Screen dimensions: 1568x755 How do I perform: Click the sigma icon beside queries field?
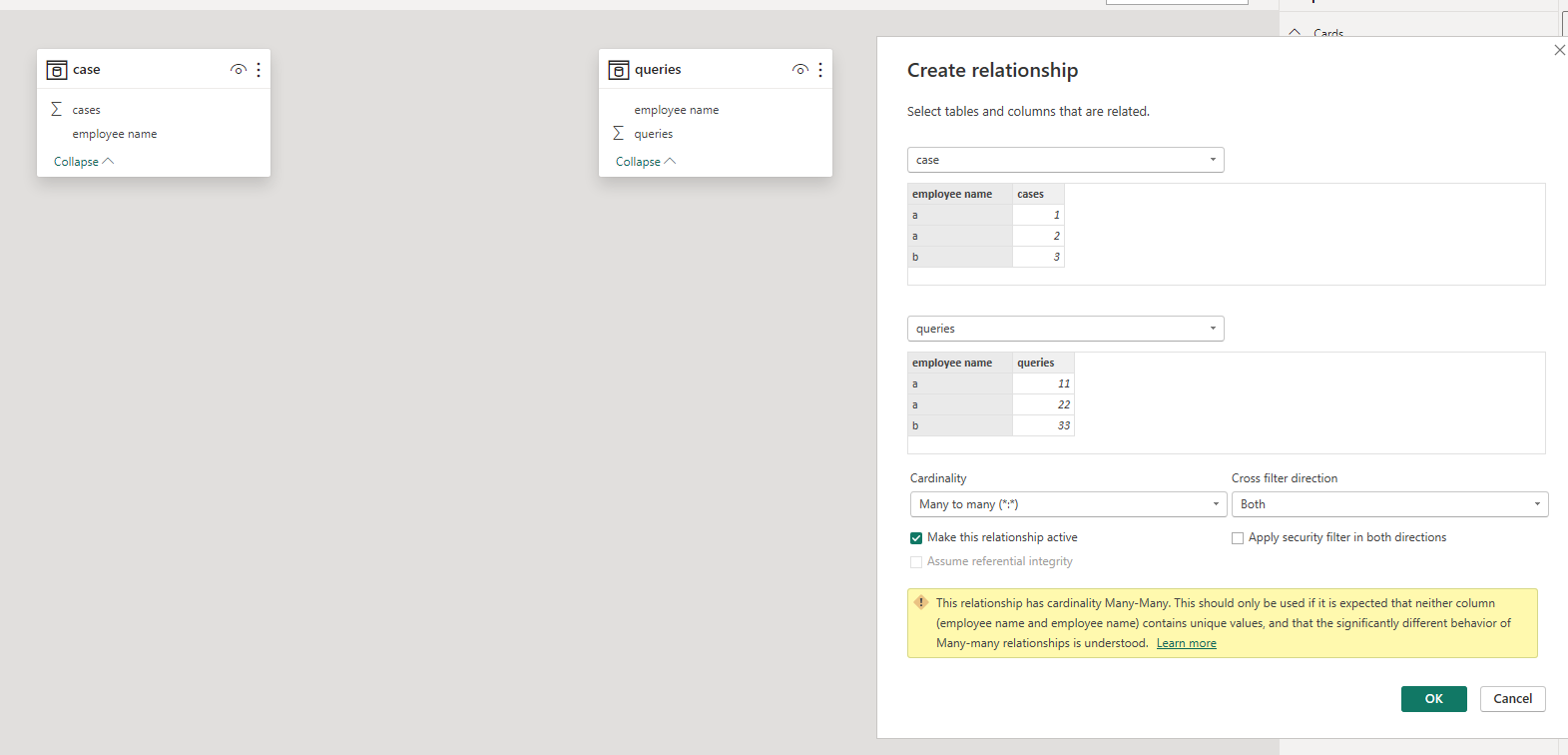[618, 133]
